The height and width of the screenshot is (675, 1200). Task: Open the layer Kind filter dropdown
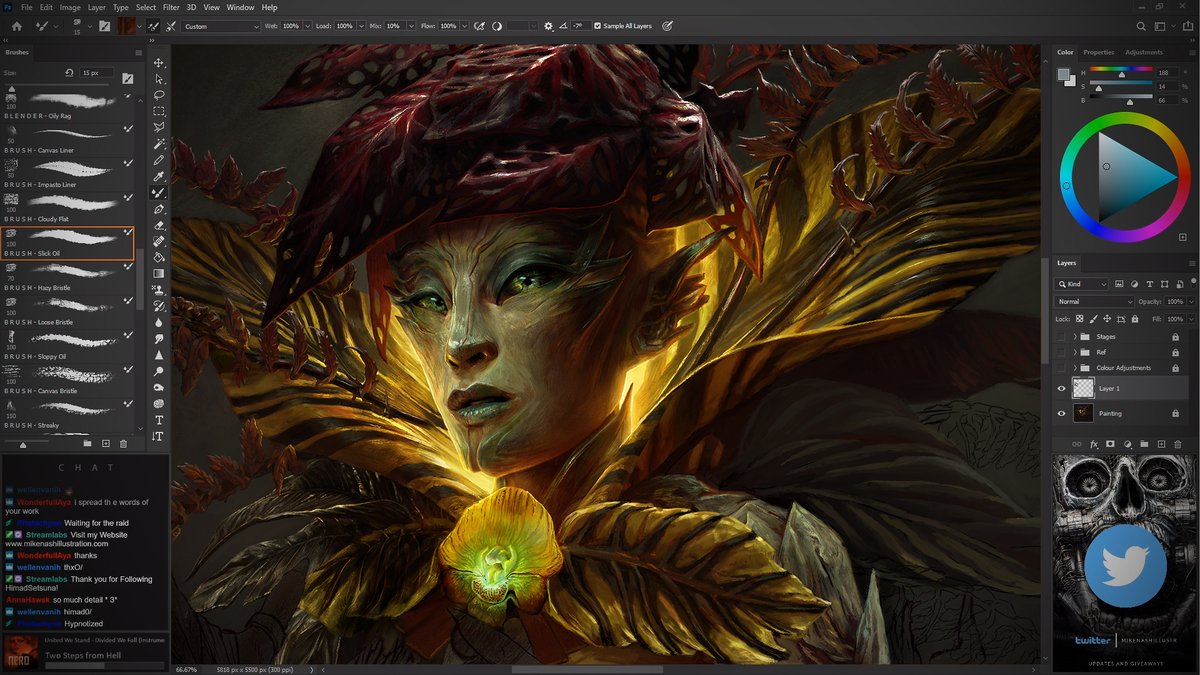(x=1083, y=284)
